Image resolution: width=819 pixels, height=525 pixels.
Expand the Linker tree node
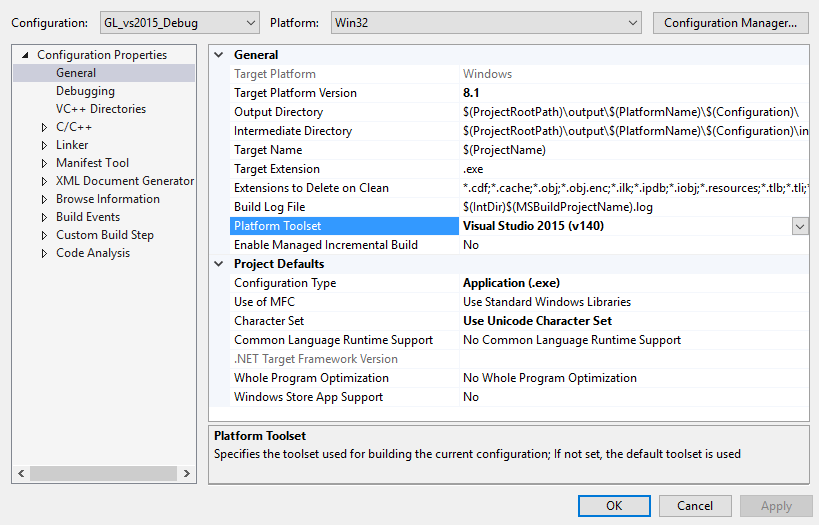click(44, 145)
